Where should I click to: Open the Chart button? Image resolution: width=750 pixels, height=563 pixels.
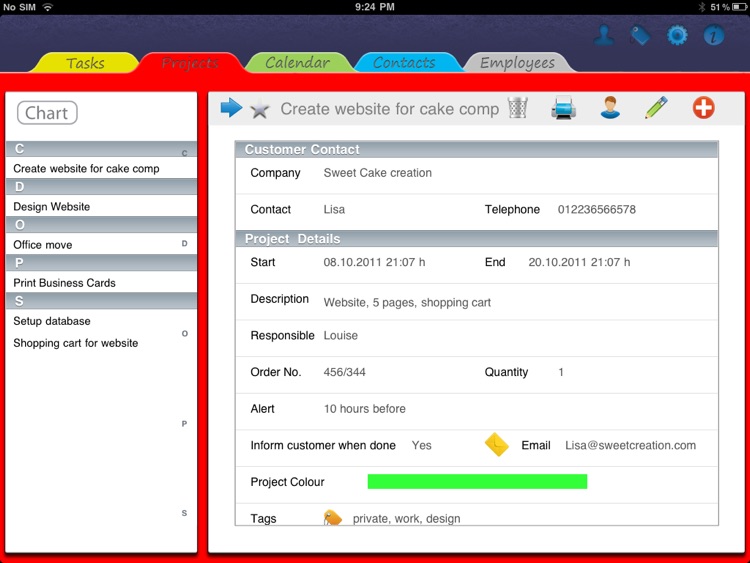tap(47, 113)
